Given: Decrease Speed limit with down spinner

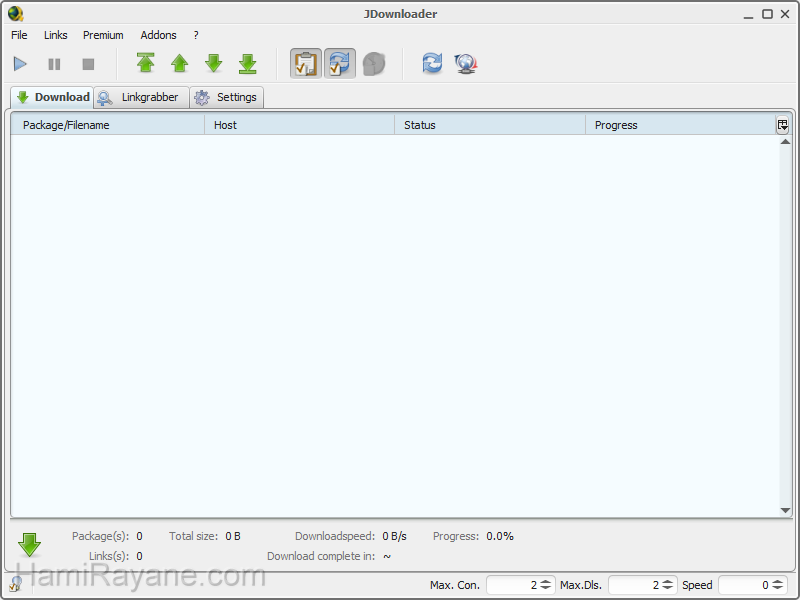Looking at the screenshot, I should (x=777, y=588).
